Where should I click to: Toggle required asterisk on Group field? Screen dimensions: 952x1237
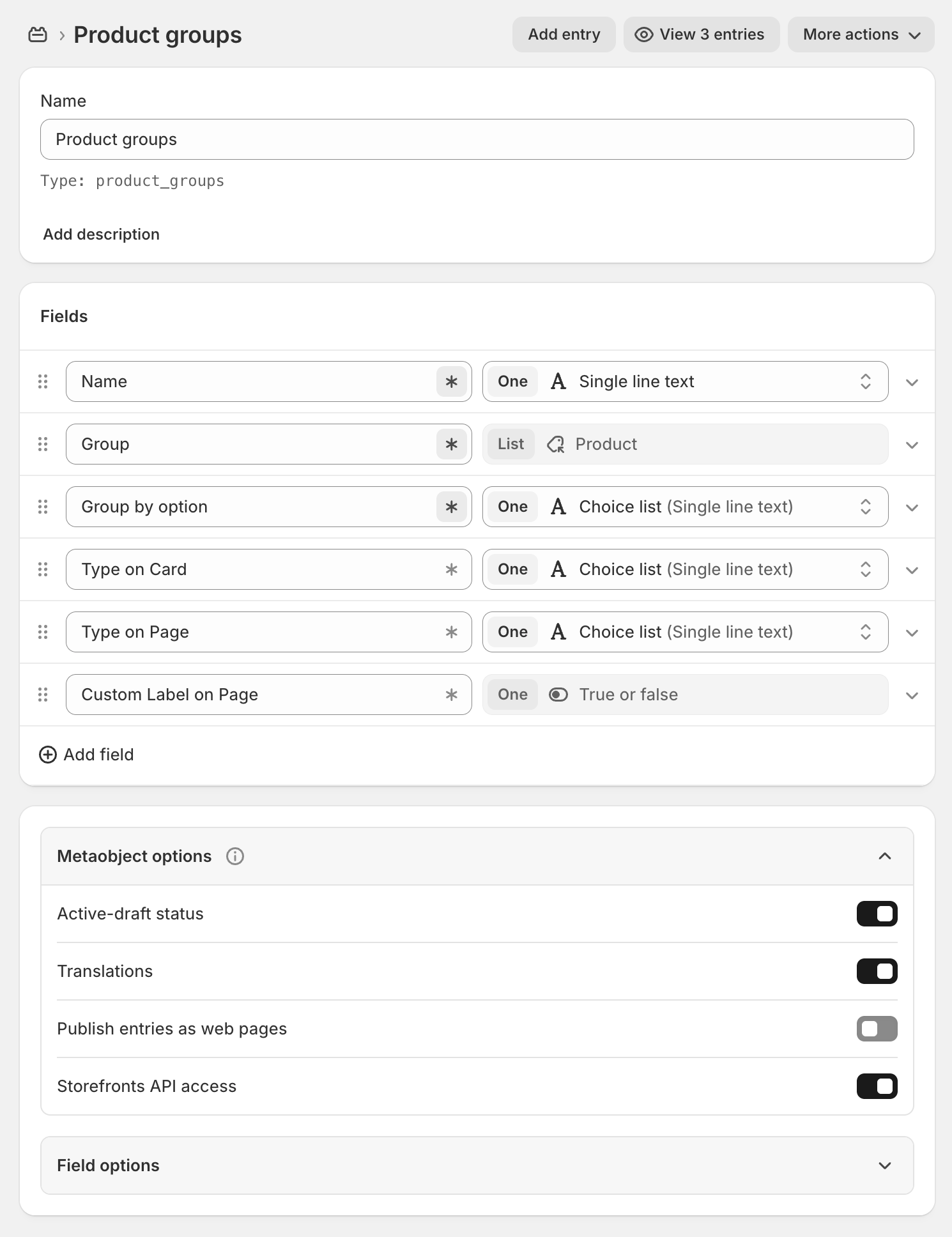tap(451, 444)
